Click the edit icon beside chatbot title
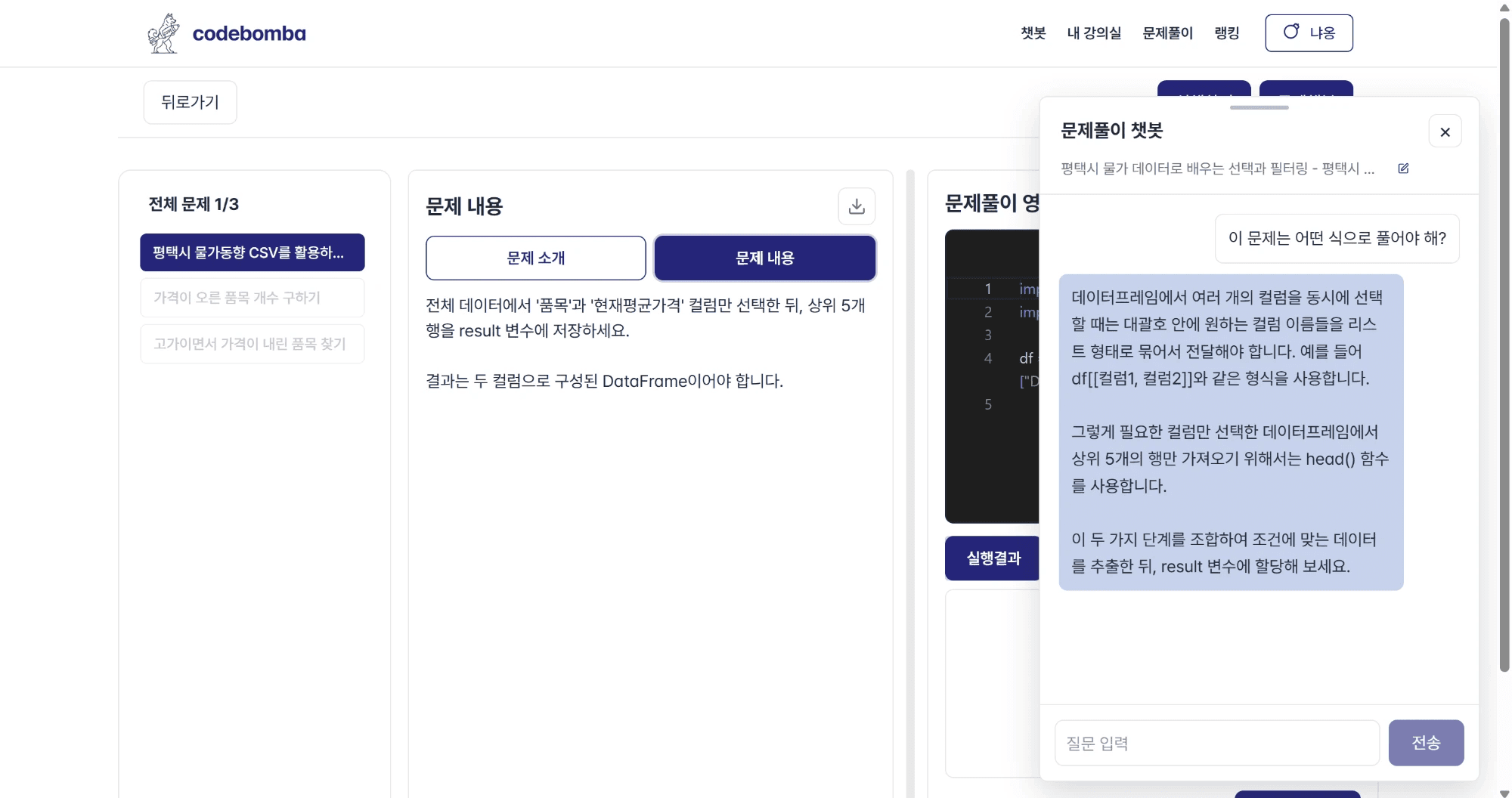 (x=1403, y=169)
